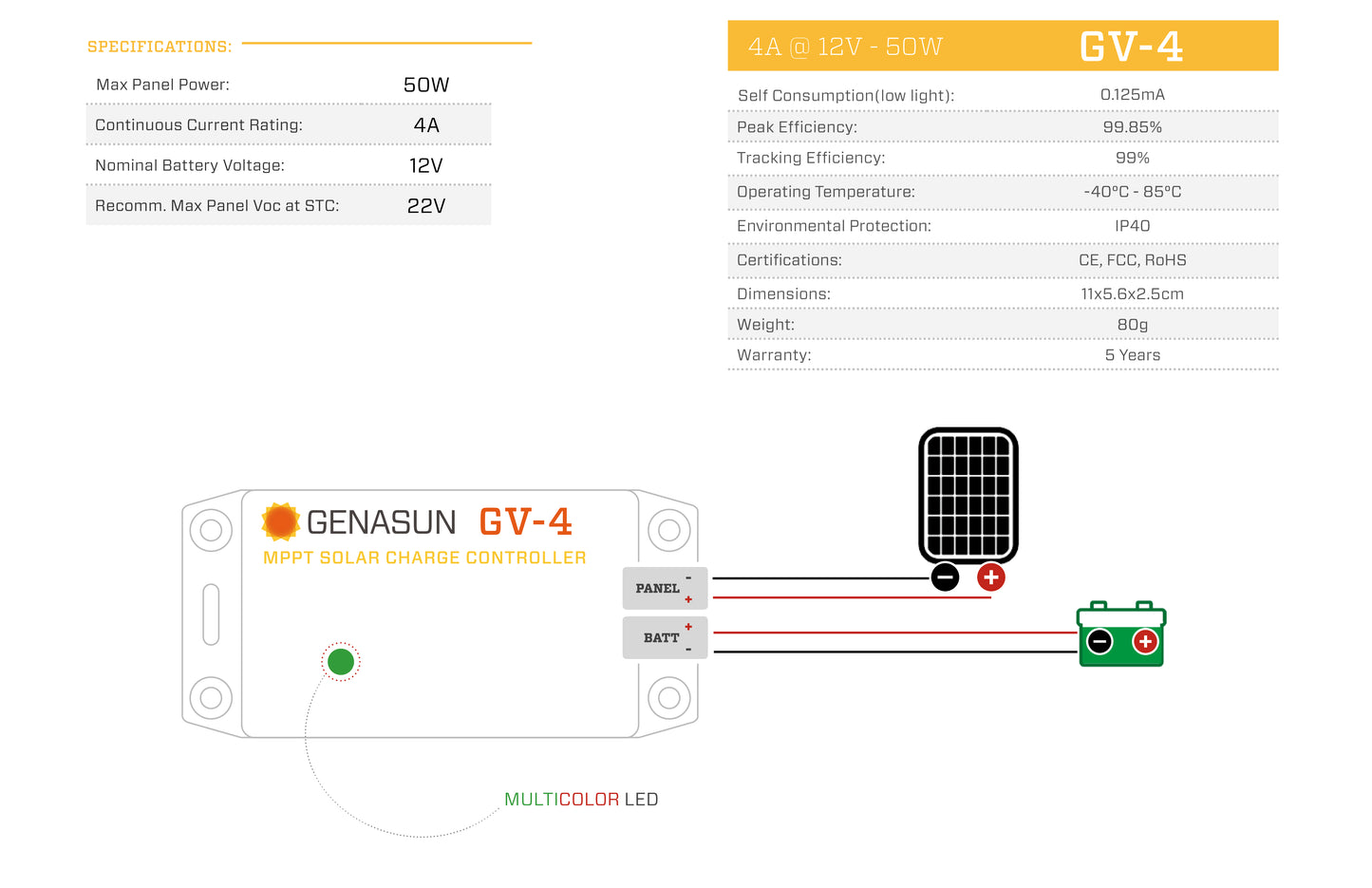Viewport: 1372px width, 888px height.
Task: Select the Peak Efficiency 99.85% row
Action: click(x=1003, y=126)
